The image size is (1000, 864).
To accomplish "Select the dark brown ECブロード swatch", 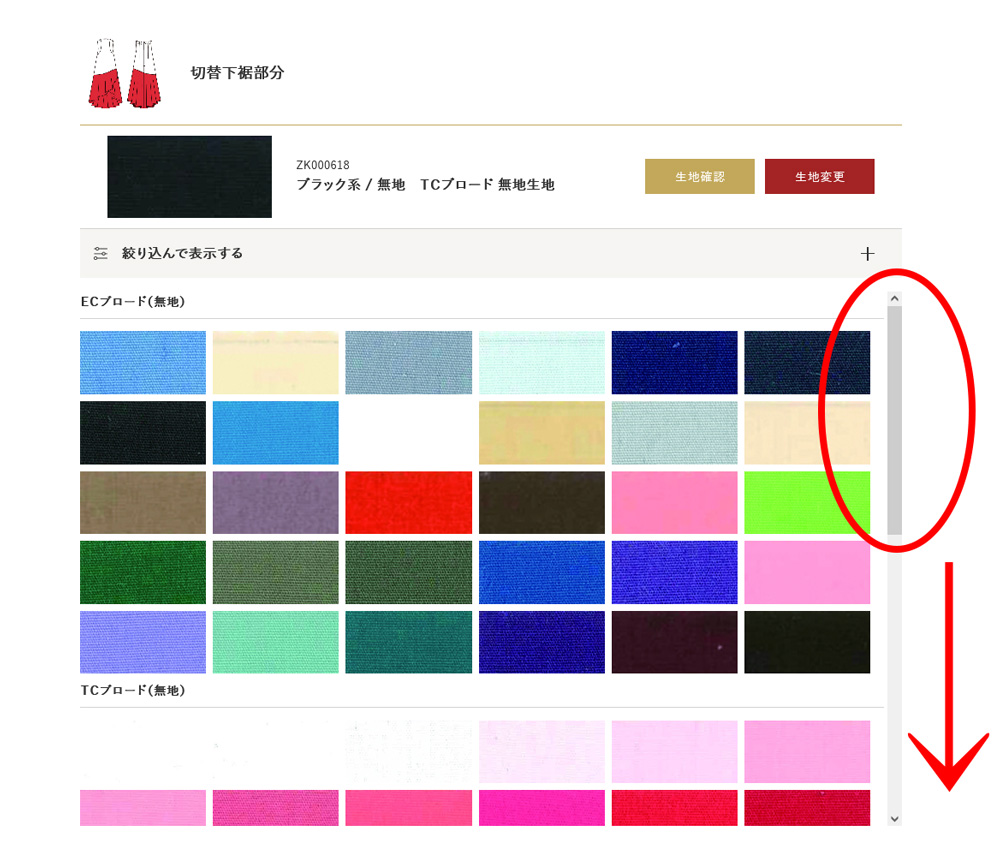I will (541, 502).
